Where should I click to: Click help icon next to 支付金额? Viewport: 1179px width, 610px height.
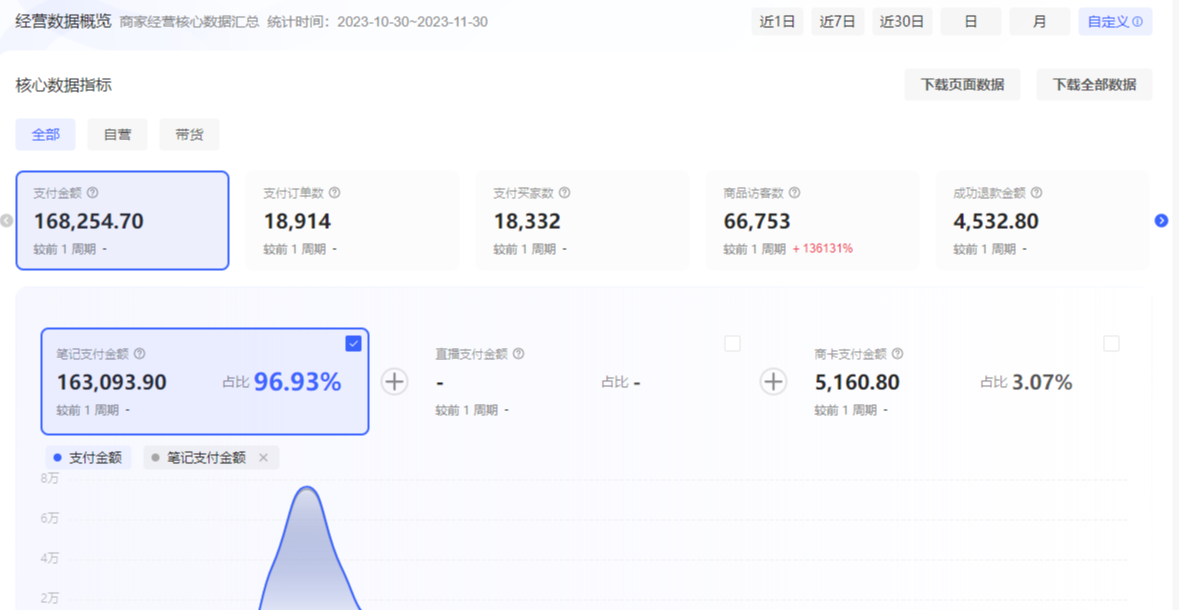[93, 193]
